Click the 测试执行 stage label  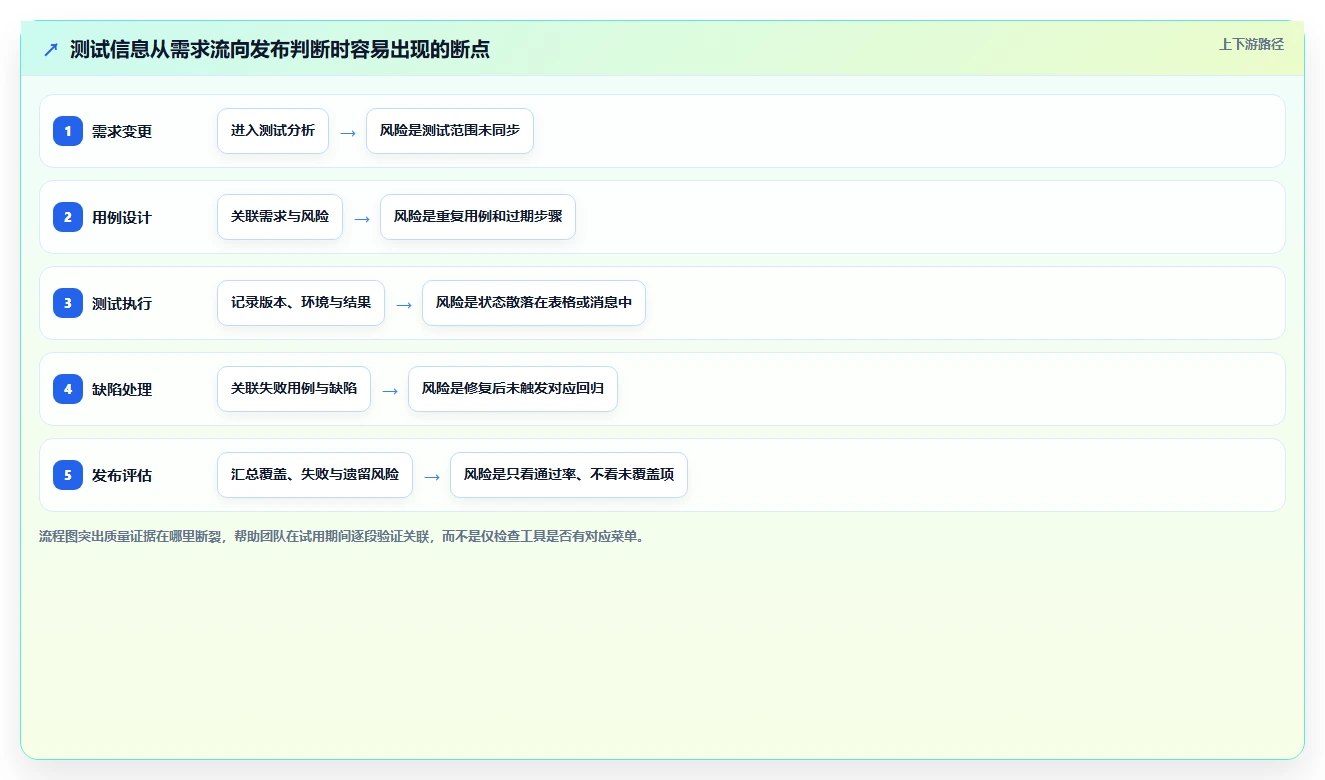coord(122,303)
